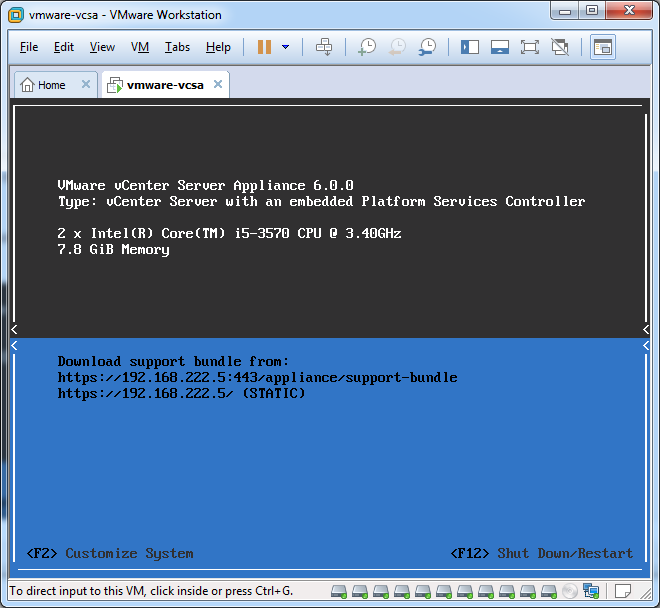
Task: Click F12 Shut Down/Restart in the console
Action: click(x=541, y=553)
